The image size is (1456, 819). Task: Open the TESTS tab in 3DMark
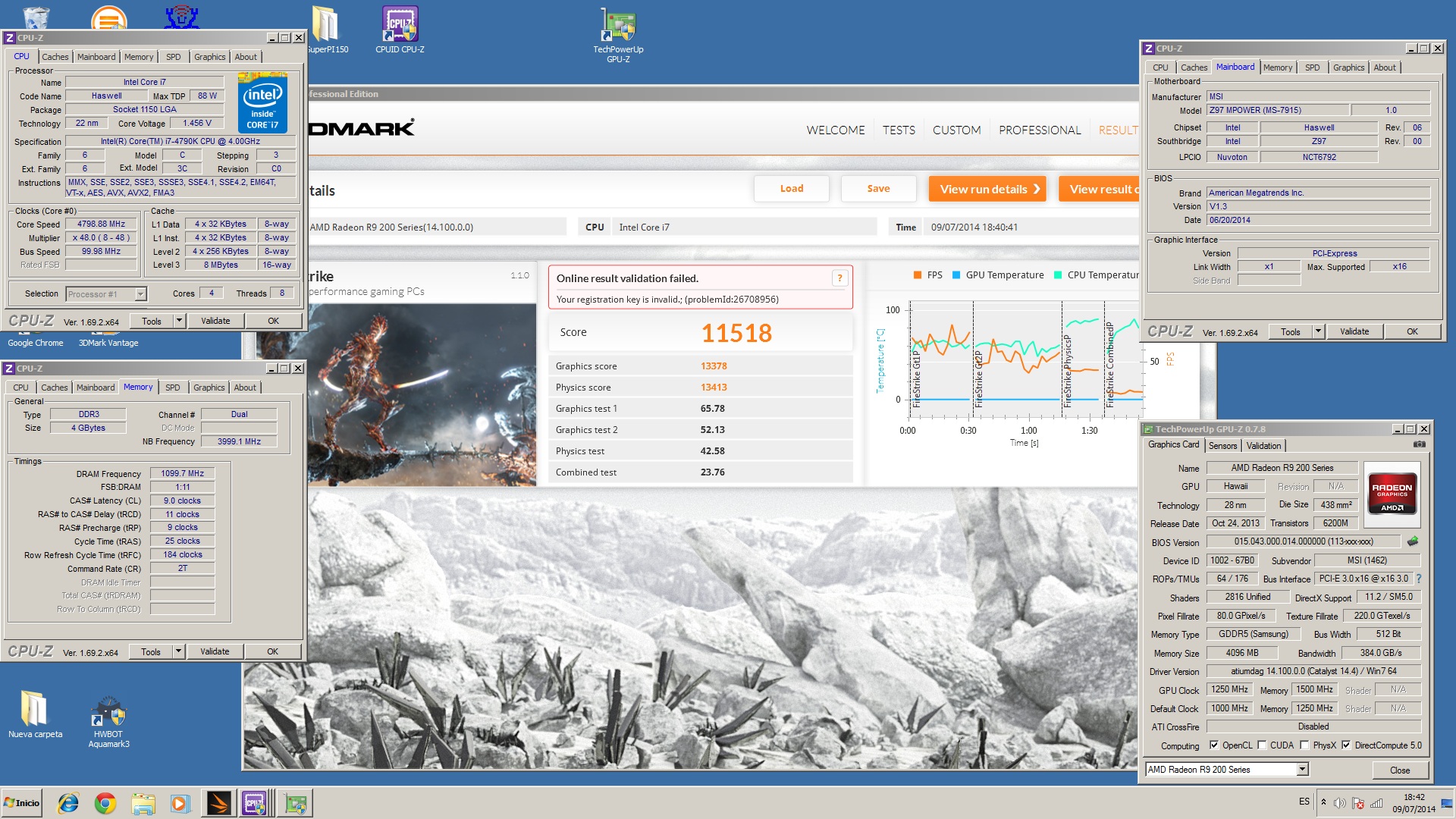tap(899, 130)
